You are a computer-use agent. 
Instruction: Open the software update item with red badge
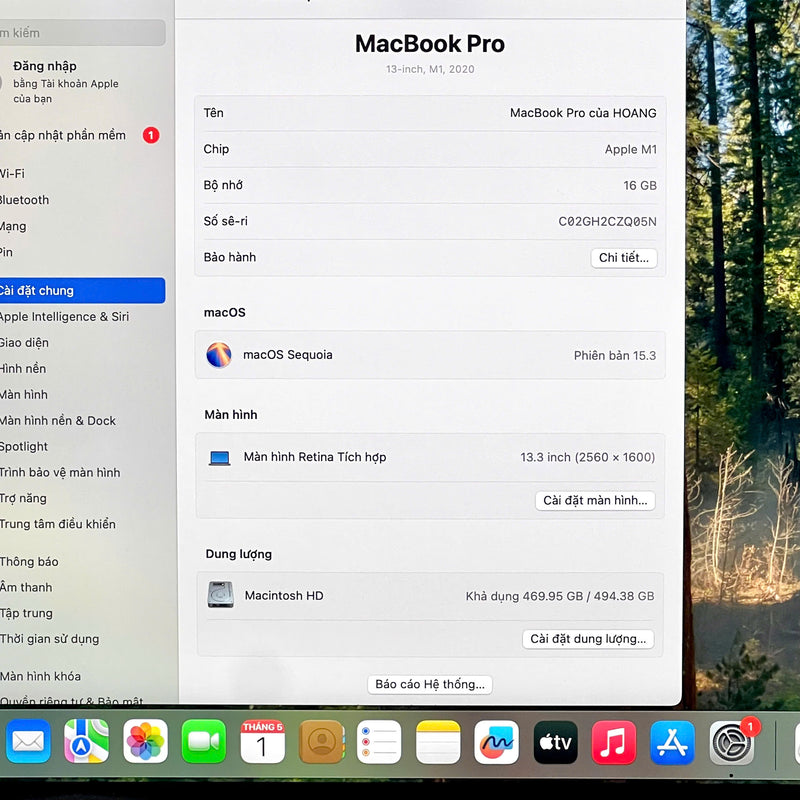pyautogui.click(x=79, y=135)
